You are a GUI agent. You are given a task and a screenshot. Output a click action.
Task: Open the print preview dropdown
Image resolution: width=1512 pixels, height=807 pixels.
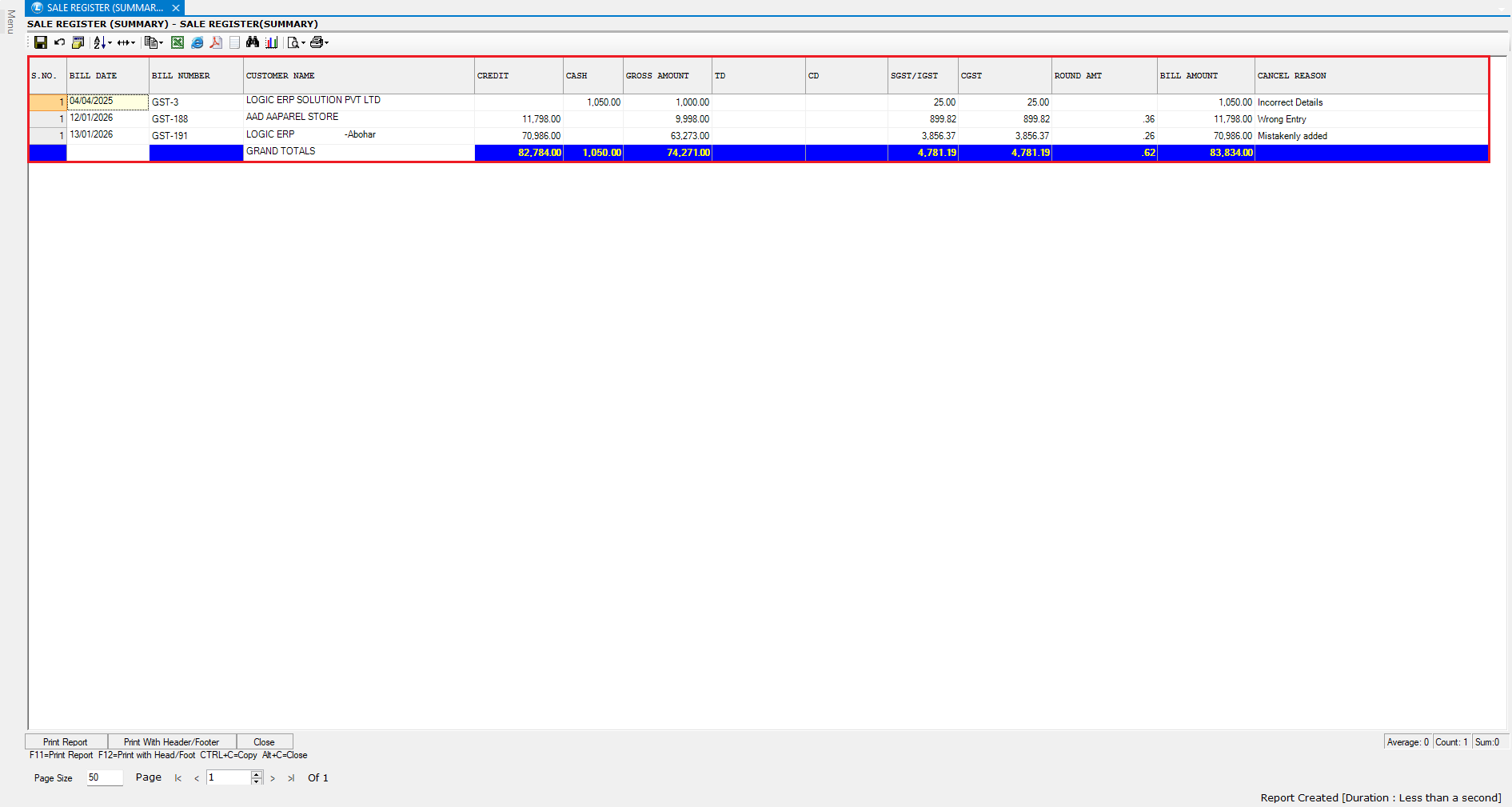[x=303, y=43]
